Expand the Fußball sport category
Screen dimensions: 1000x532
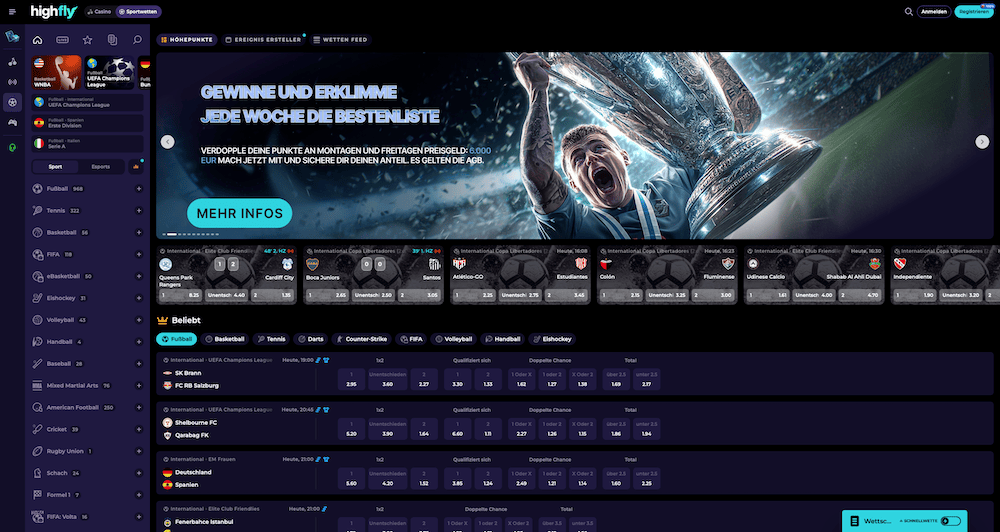[x=139, y=188]
